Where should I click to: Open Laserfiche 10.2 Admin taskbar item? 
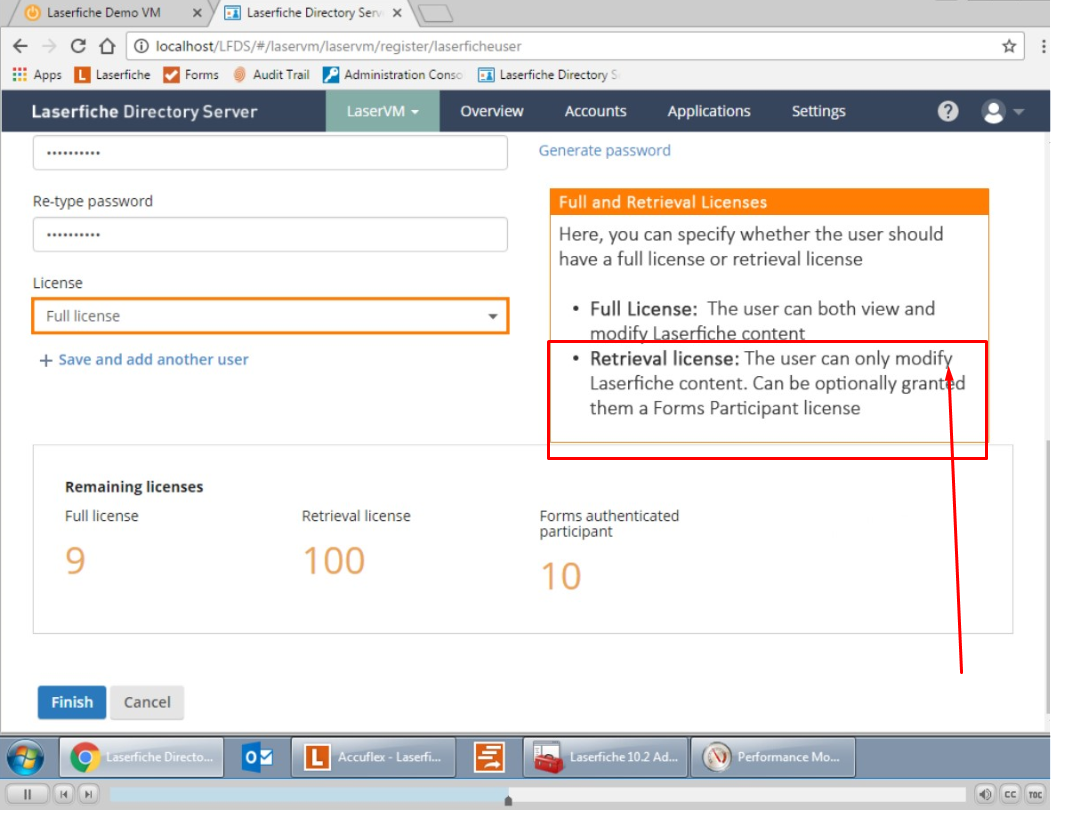606,757
